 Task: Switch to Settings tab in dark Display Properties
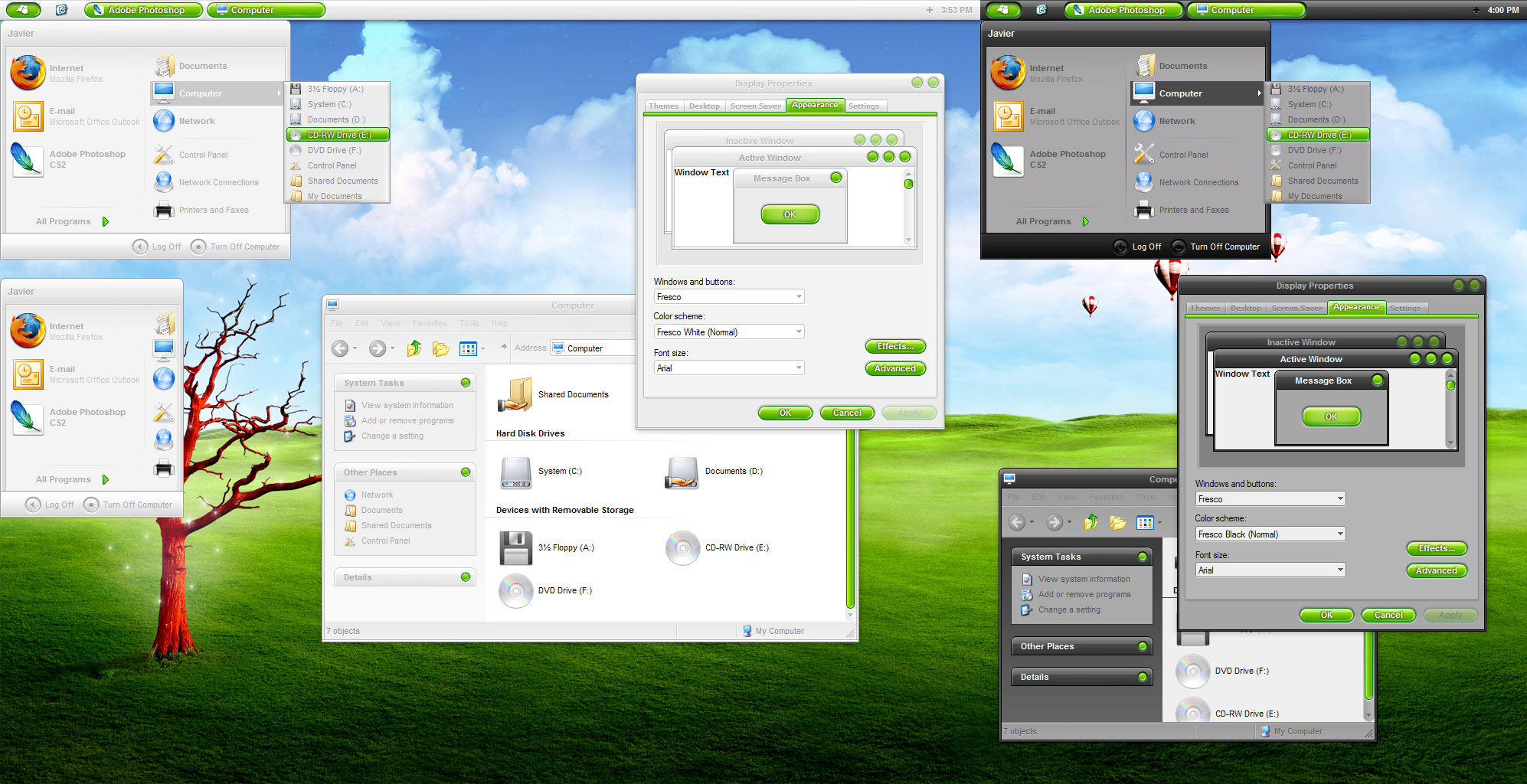pyautogui.click(x=1404, y=309)
